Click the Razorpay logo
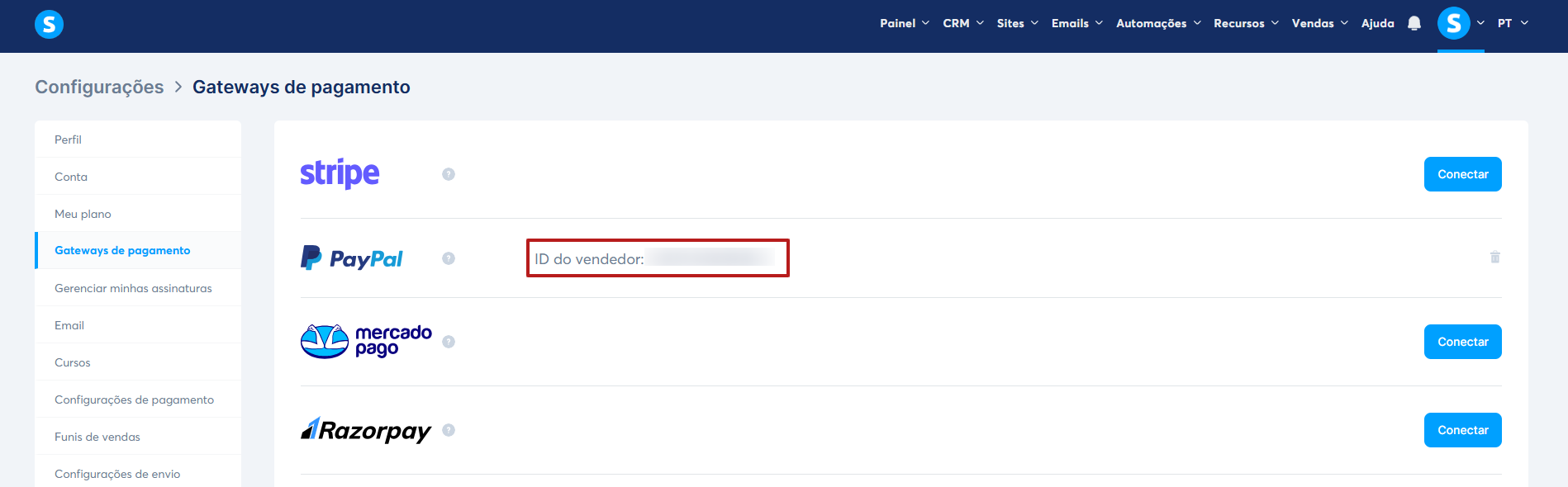The width and height of the screenshot is (1568, 487). click(366, 430)
